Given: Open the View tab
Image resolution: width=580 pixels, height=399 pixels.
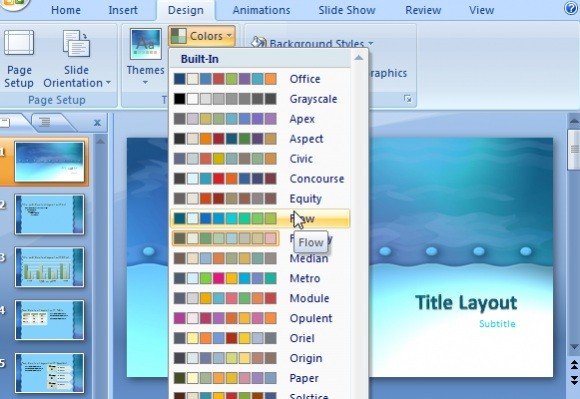Looking at the screenshot, I should (482, 10).
